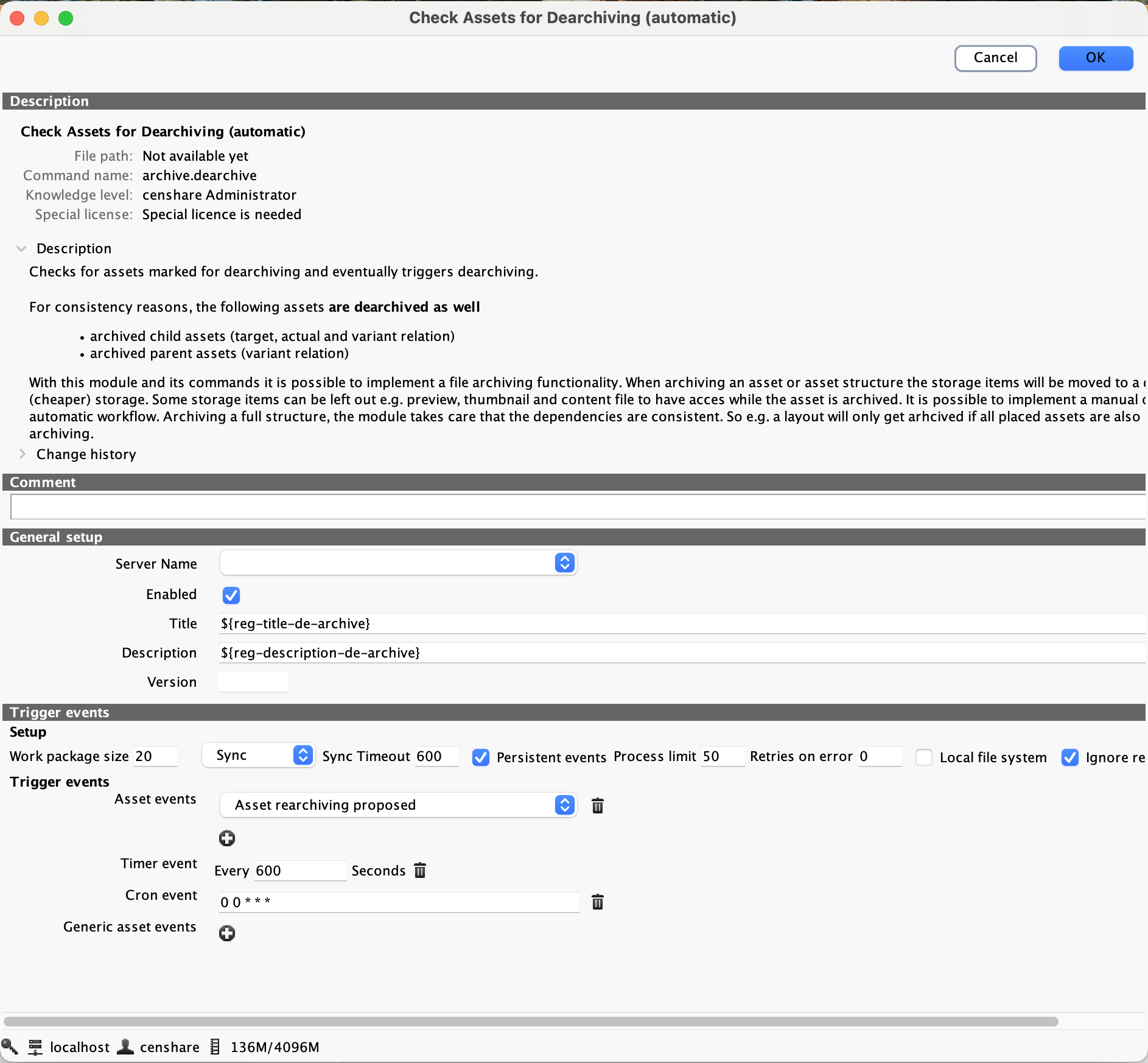Image resolution: width=1148 pixels, height=1063 pixels.
Task: Click the censhare user icon
Action: pos(125,1047)
